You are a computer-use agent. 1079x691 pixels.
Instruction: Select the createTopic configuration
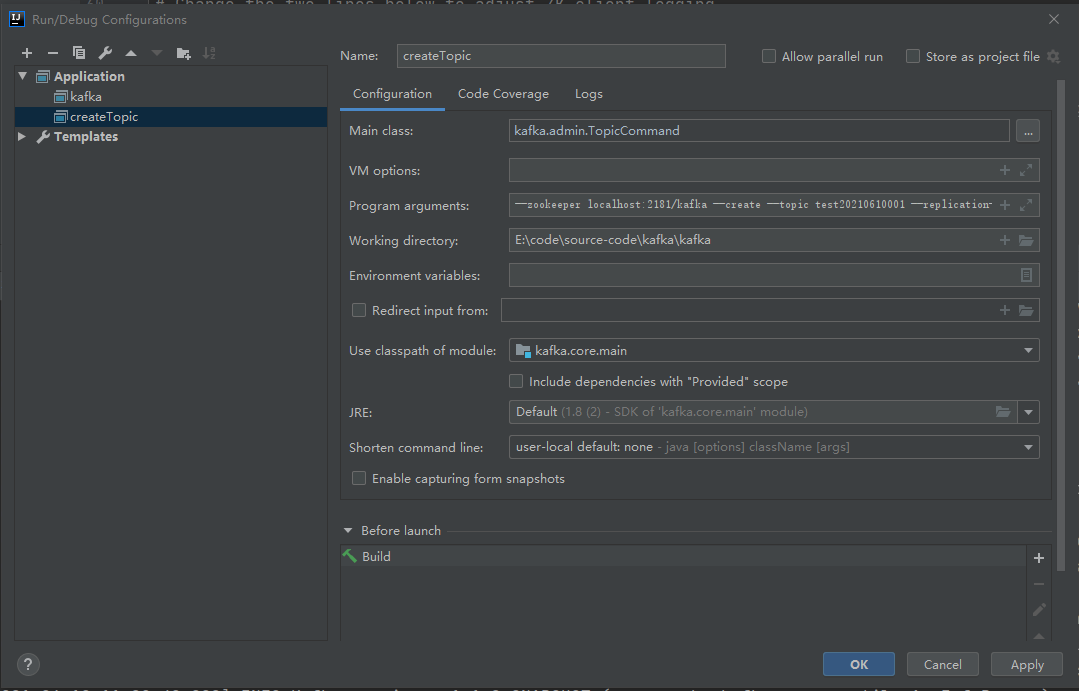click(171, 116)
